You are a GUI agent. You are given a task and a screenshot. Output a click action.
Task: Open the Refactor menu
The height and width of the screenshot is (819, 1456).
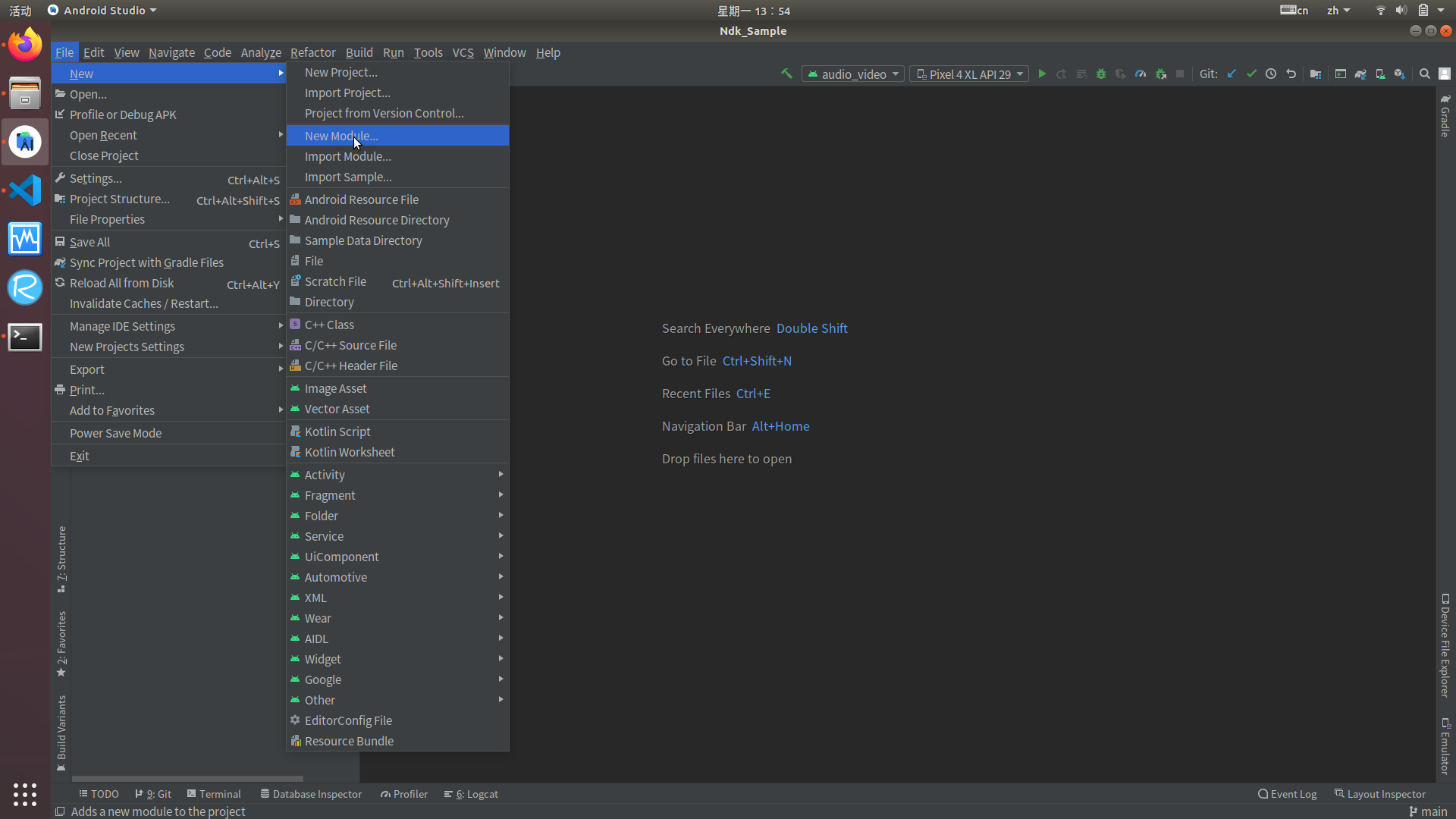coord(312,52)
